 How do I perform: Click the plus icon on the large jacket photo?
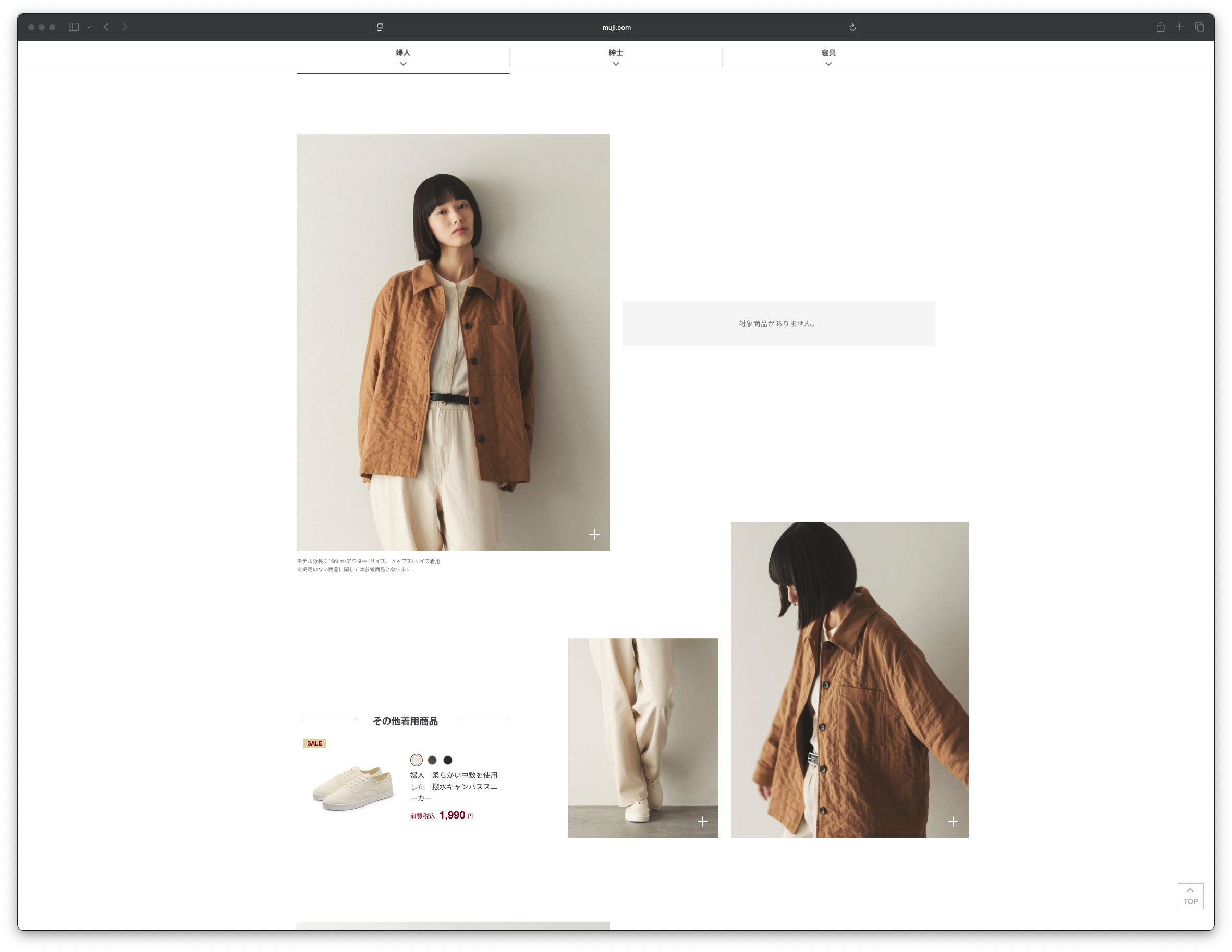(x=594, y=534)
